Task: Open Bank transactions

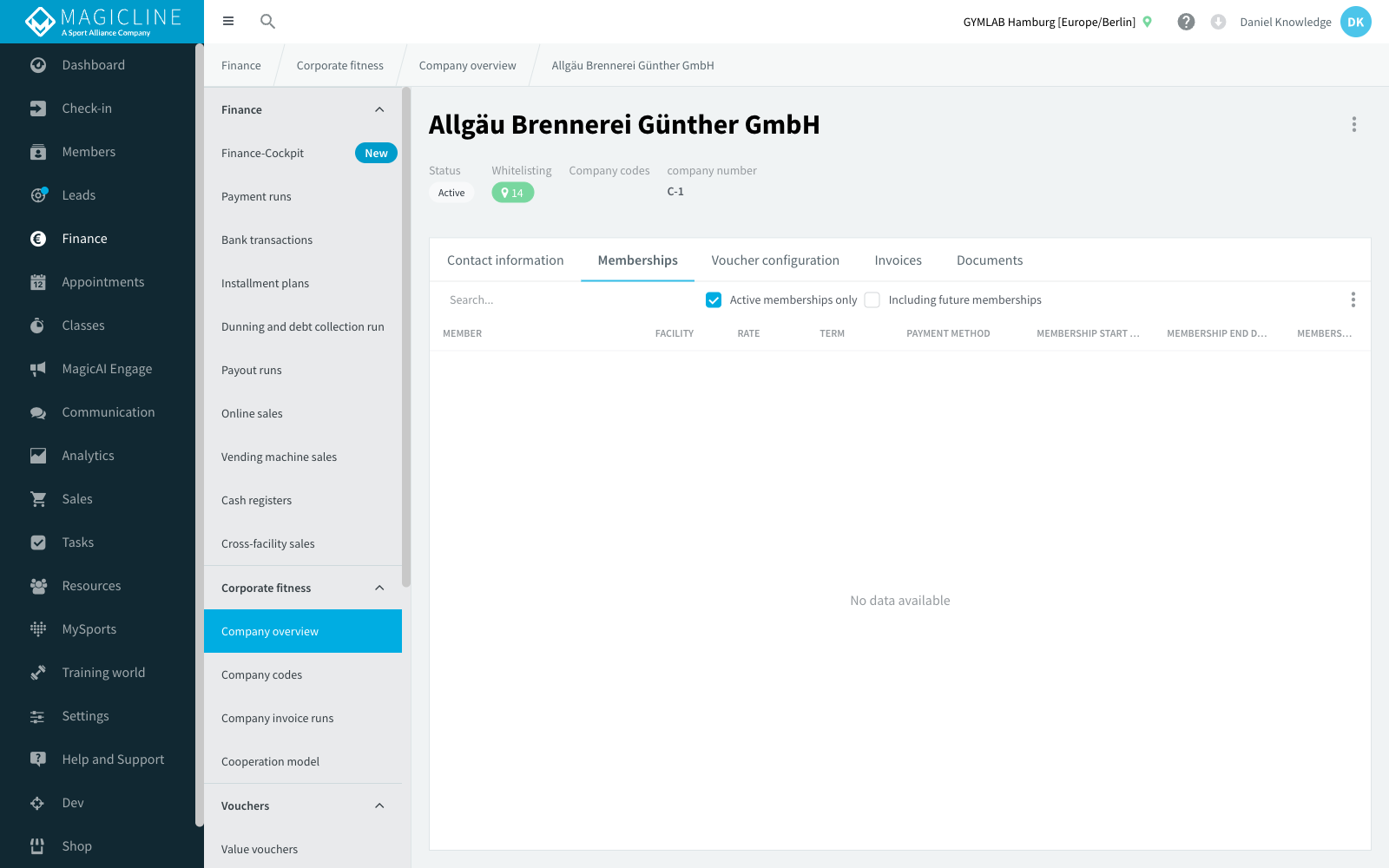Action: [303, 240]
